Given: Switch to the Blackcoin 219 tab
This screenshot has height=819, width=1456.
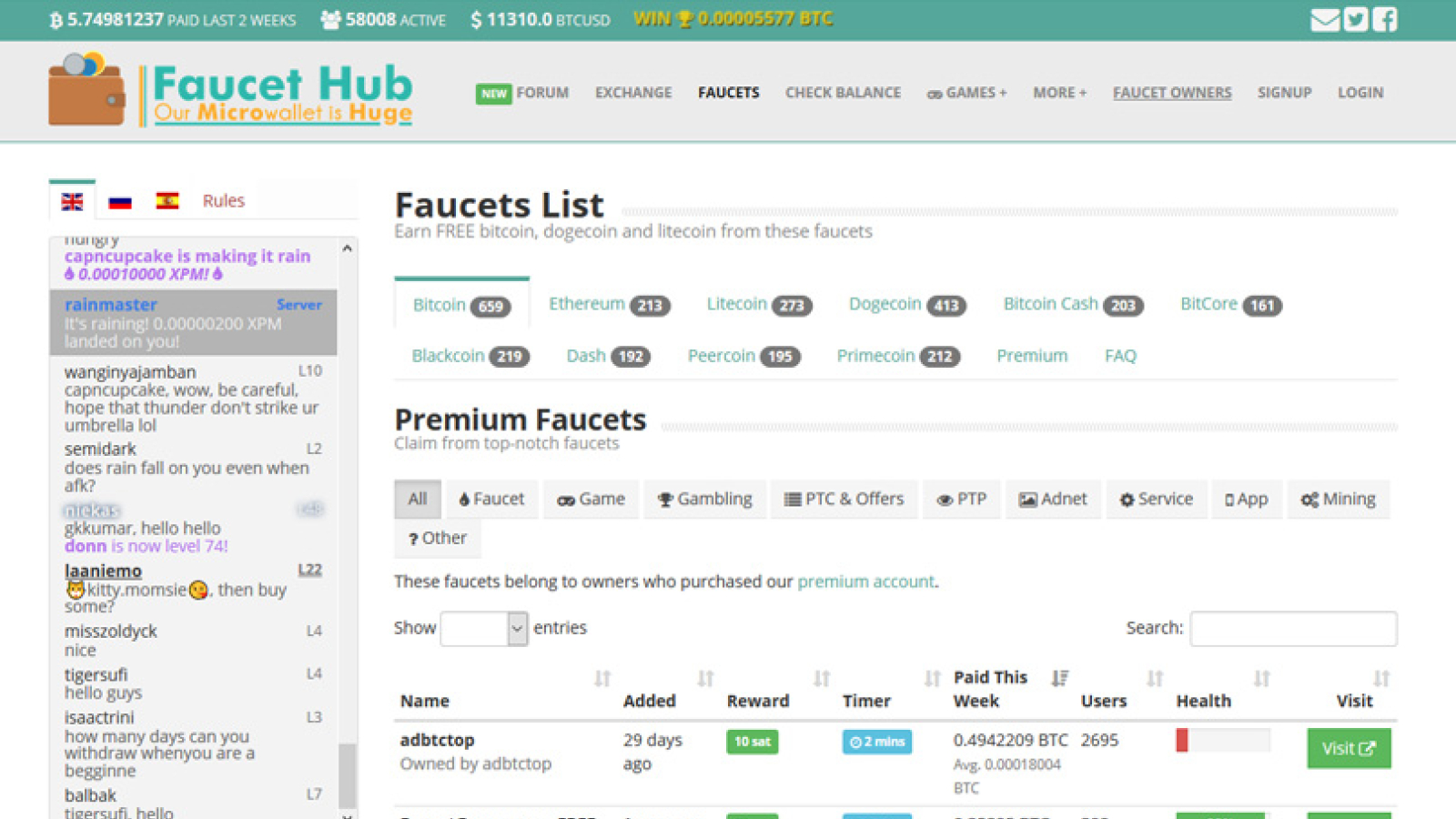Looking at the screenshot, I should [470, 356].
